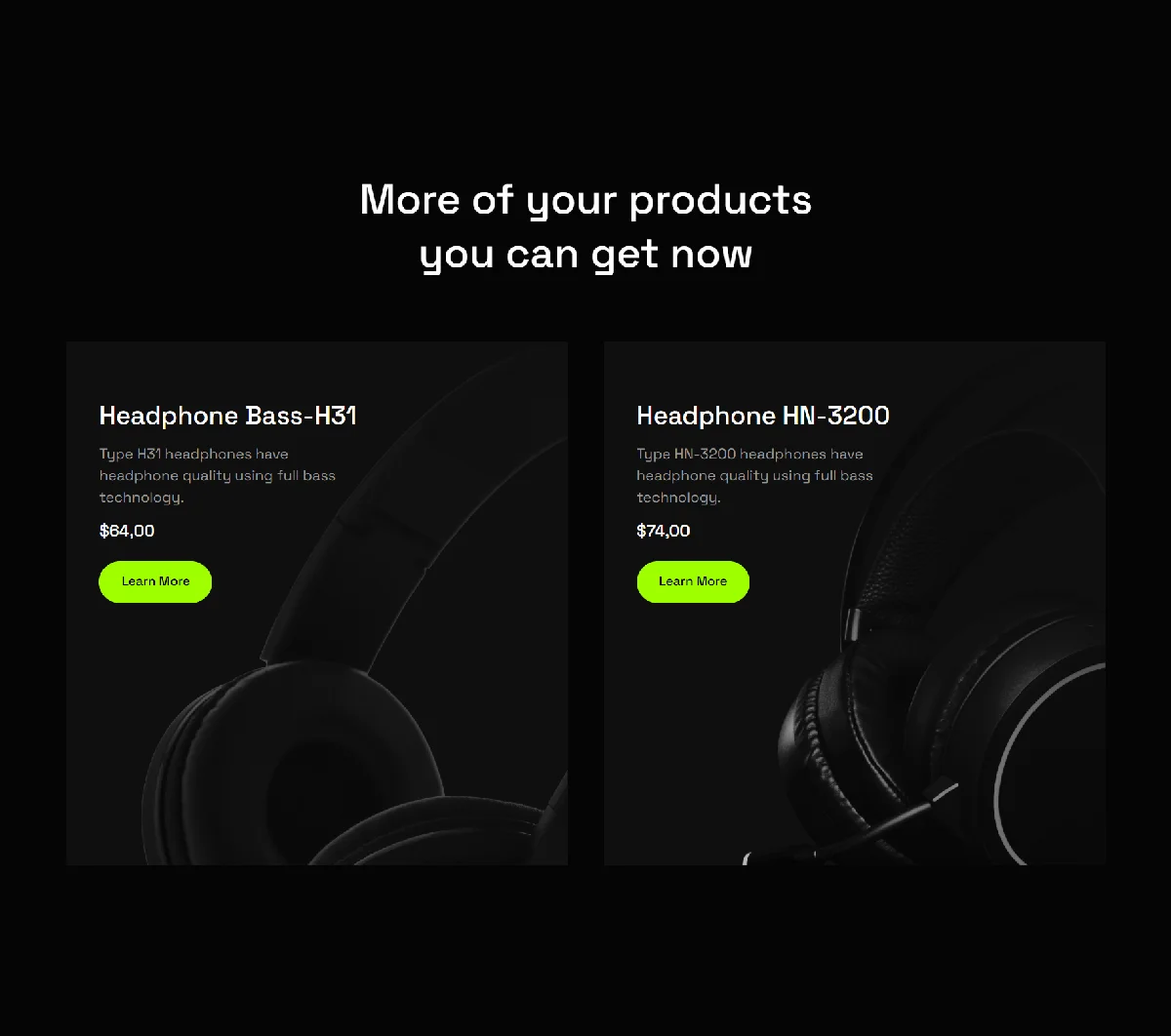Select the $74,00 price label
This screenshot has height=1036, width=1171.
click(664, 531)
